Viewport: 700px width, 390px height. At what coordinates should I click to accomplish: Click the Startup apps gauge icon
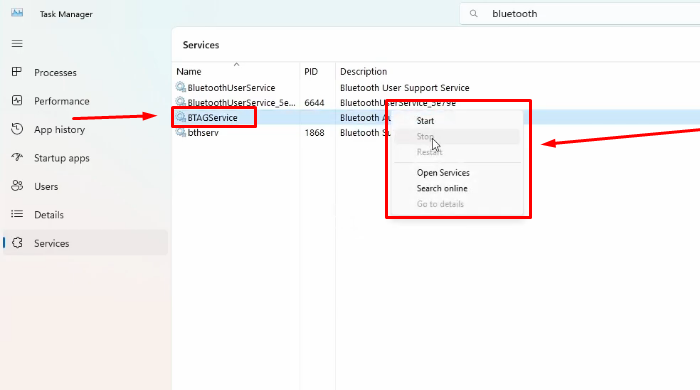(17, 158)
